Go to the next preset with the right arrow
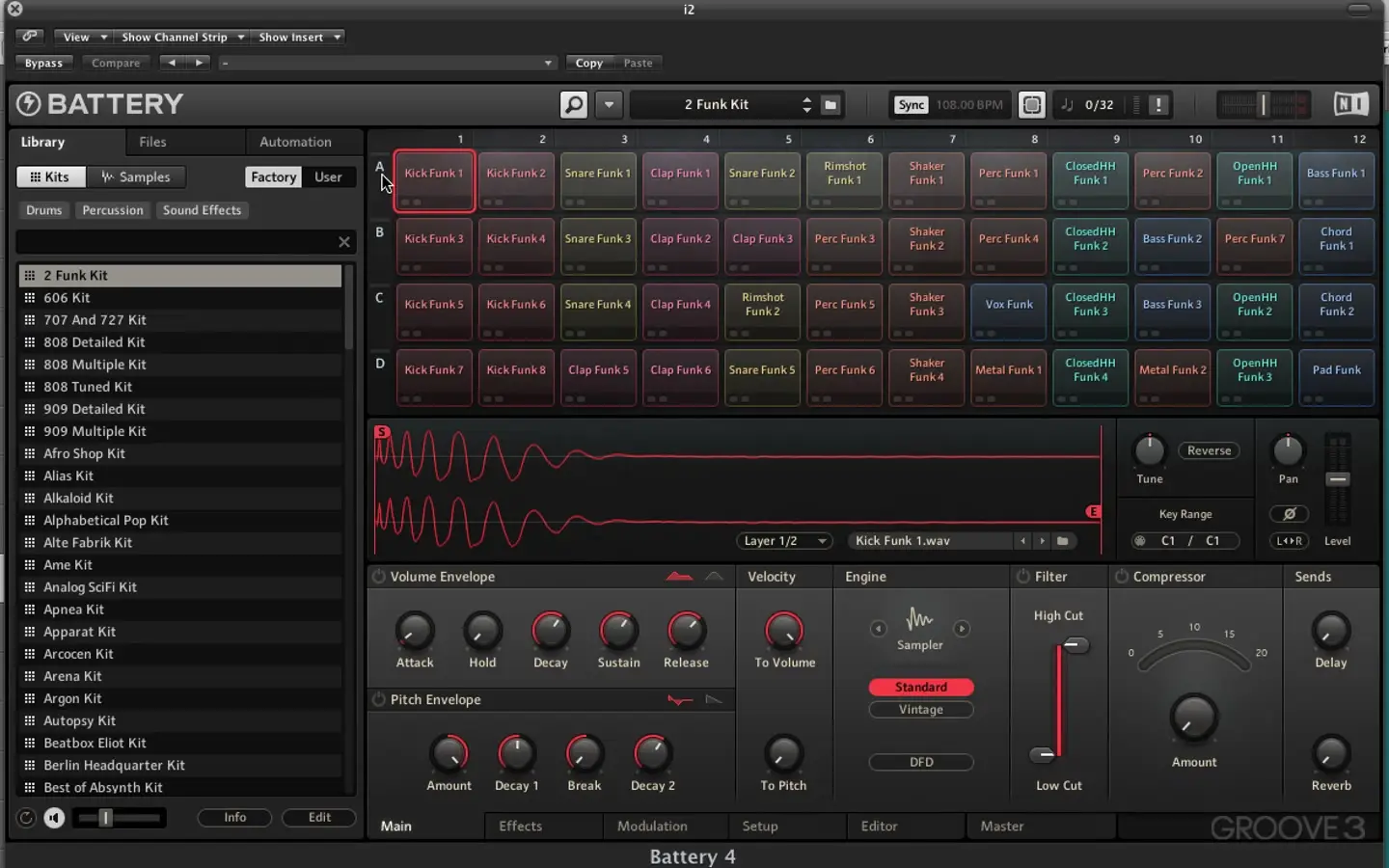Image resolution: width=1389 pixels, height=868 pixels. pos(199,63)
